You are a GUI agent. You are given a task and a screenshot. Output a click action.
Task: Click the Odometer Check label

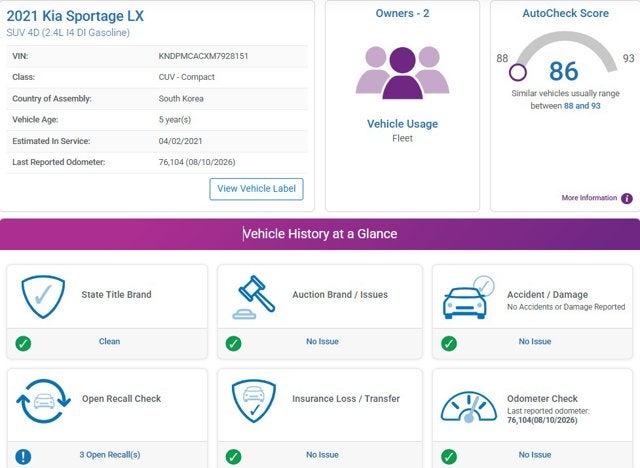tap(542, 399)
